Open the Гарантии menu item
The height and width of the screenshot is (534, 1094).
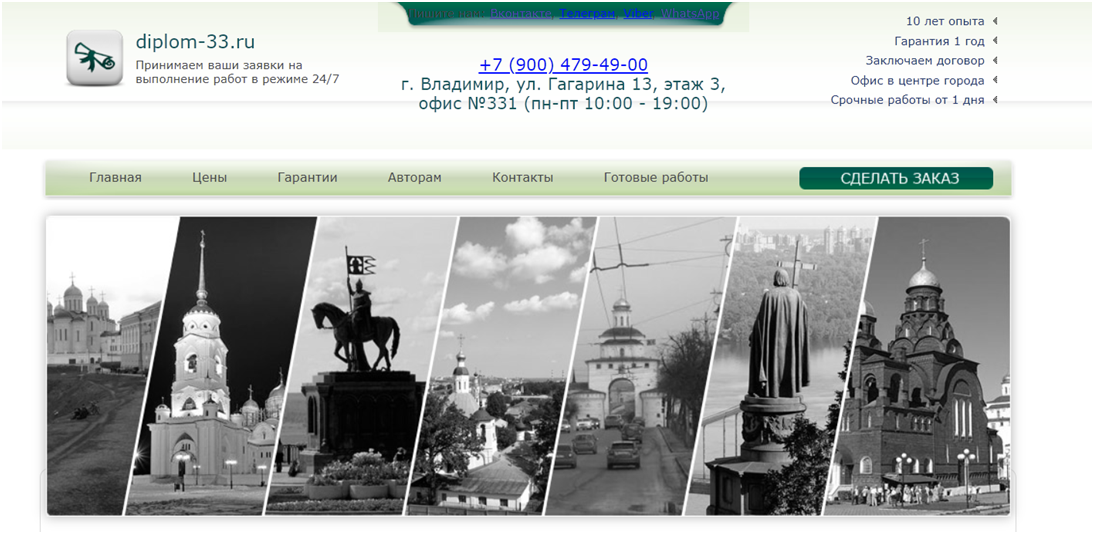[307, 177]
